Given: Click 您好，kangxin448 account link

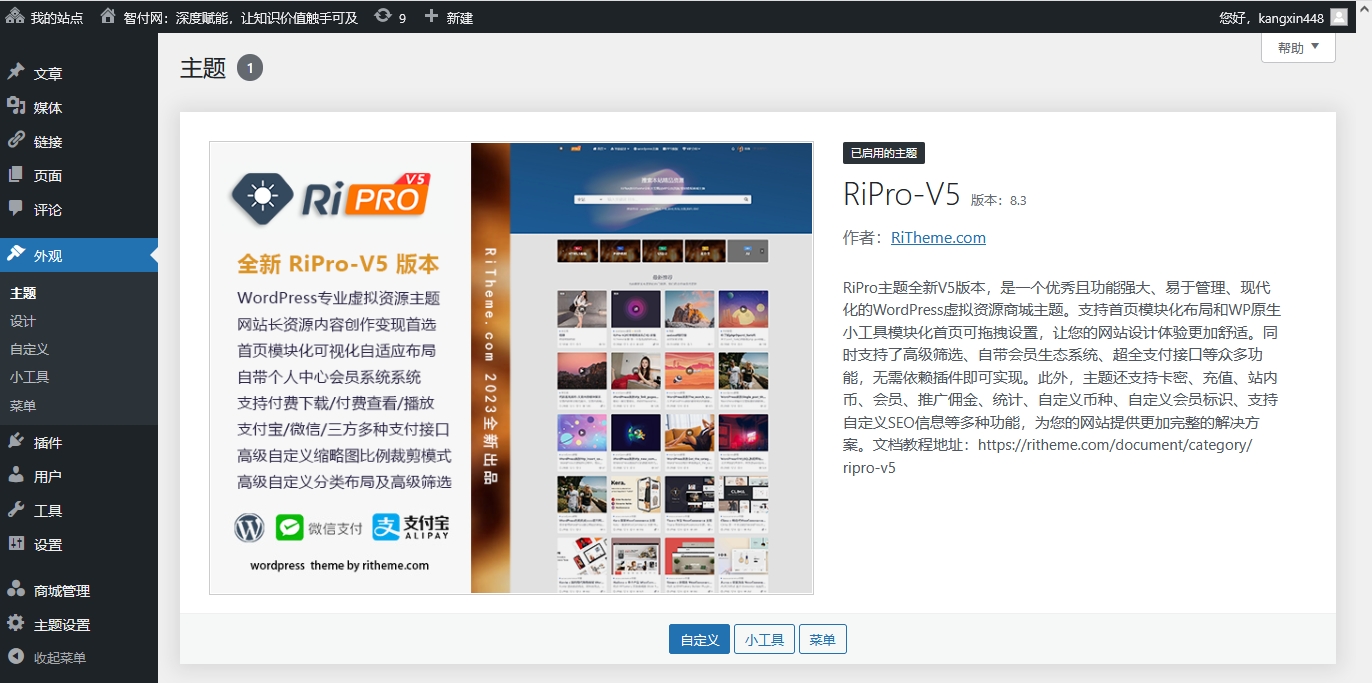Looking at the screenshot, I should (x=1271, y=17).
